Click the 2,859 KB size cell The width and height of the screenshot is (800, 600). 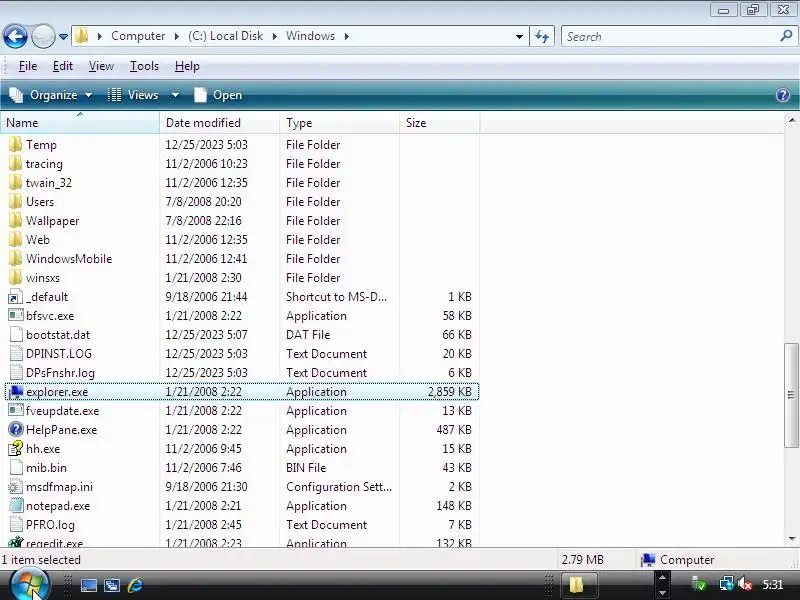pyautogui.click(x=449, y=392)
